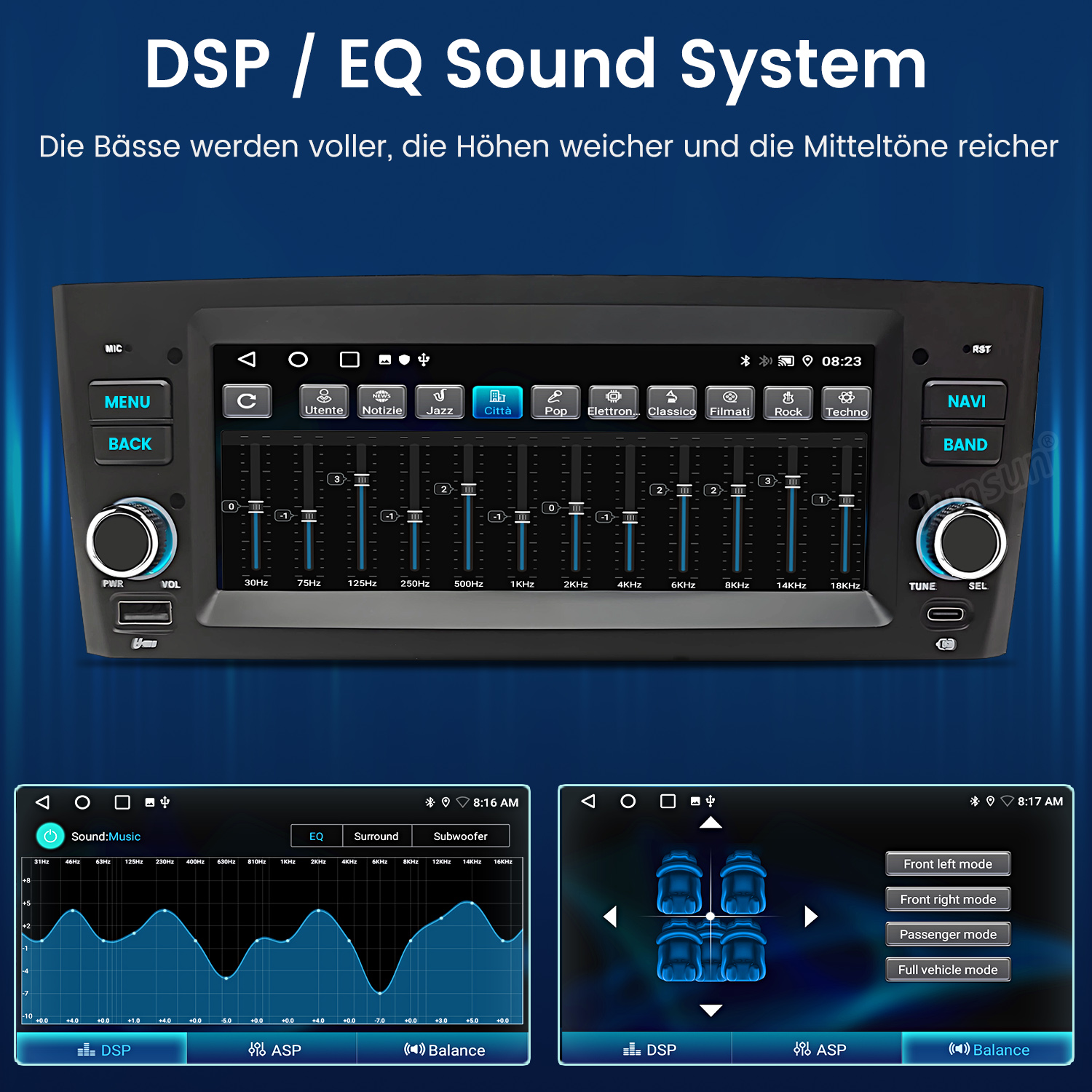Switch to the EQ tab
1092x1092 pixels.
(x=317, y=836)
